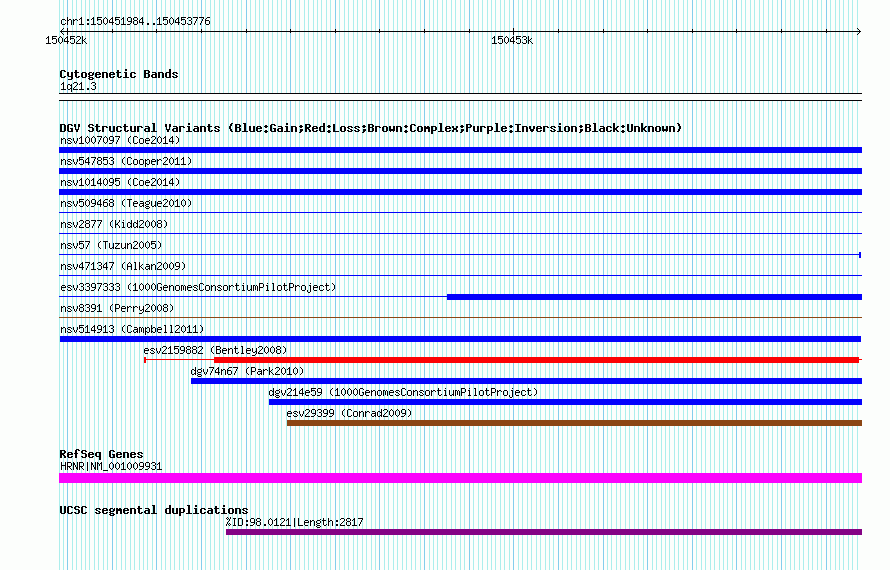Image resolution: width=890 pixels, height=570 pixels.
Task: Open the nsv8391 (Perry2008) label
Action: click(x=117, y=308)
